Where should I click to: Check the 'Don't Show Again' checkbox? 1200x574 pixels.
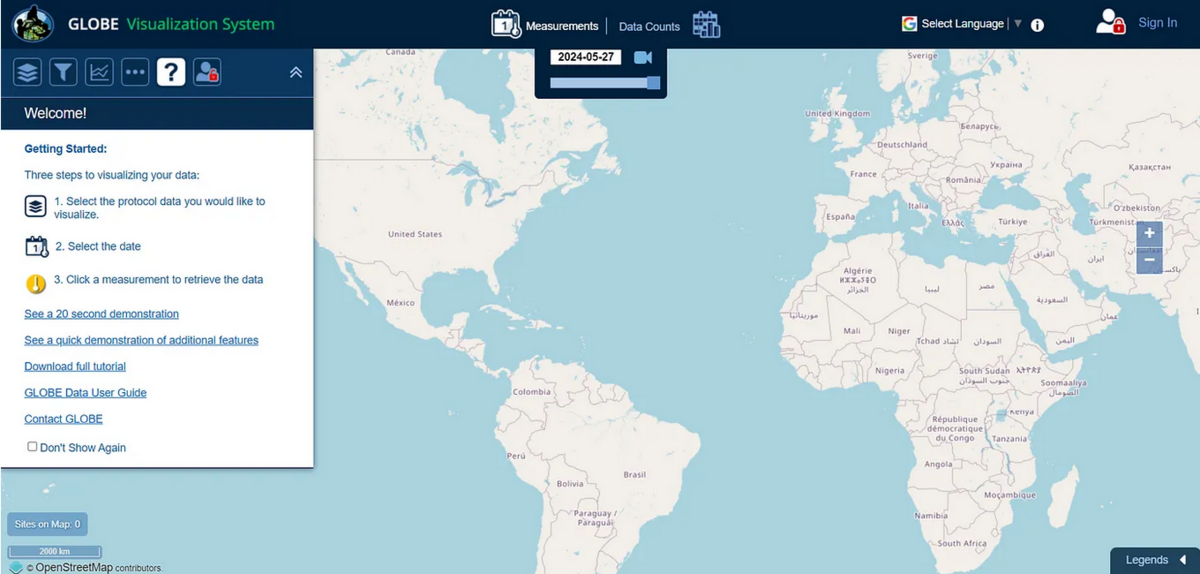click(32, 446)
